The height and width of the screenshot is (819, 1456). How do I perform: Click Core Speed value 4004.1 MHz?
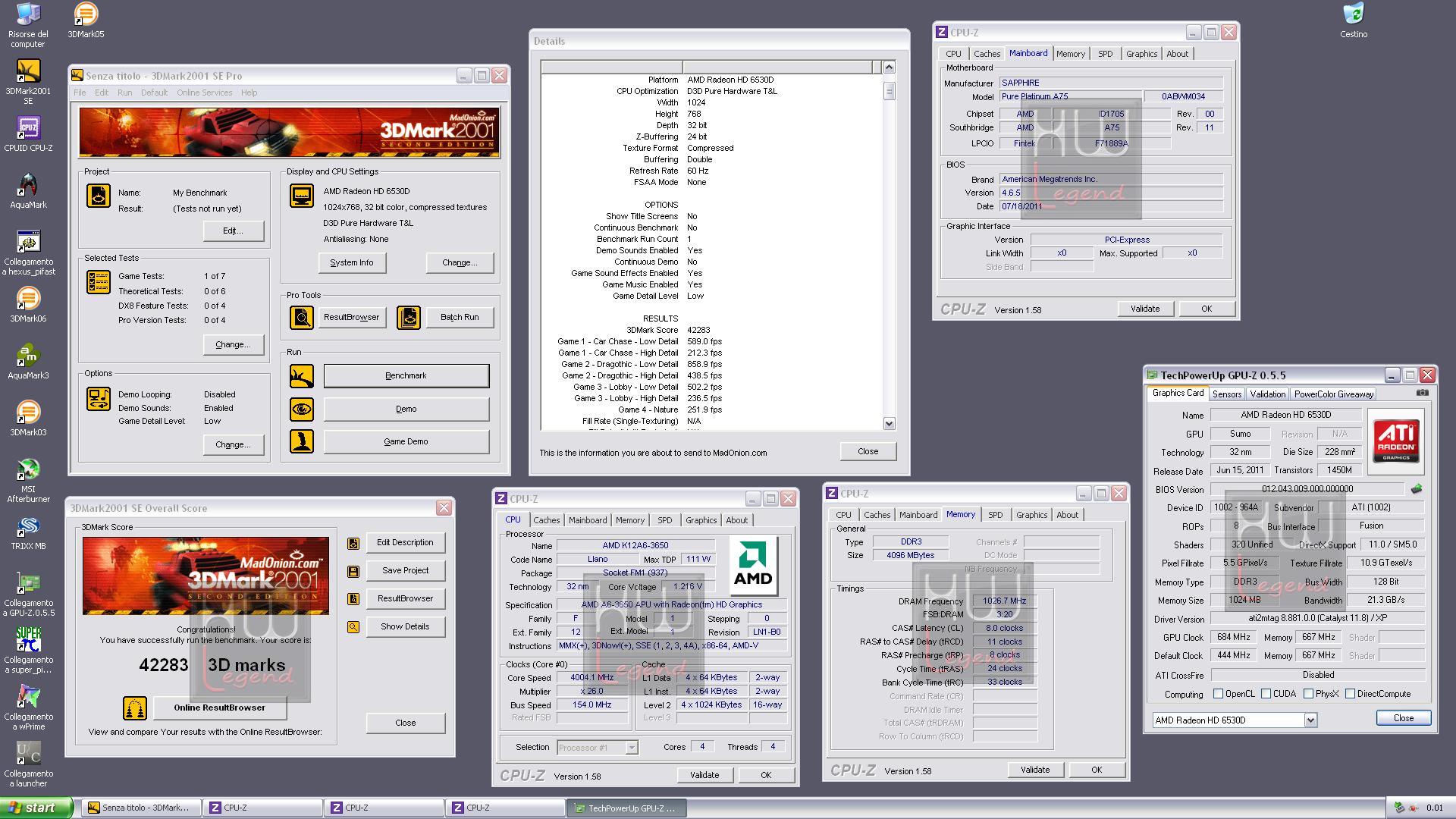pos(592,678)
